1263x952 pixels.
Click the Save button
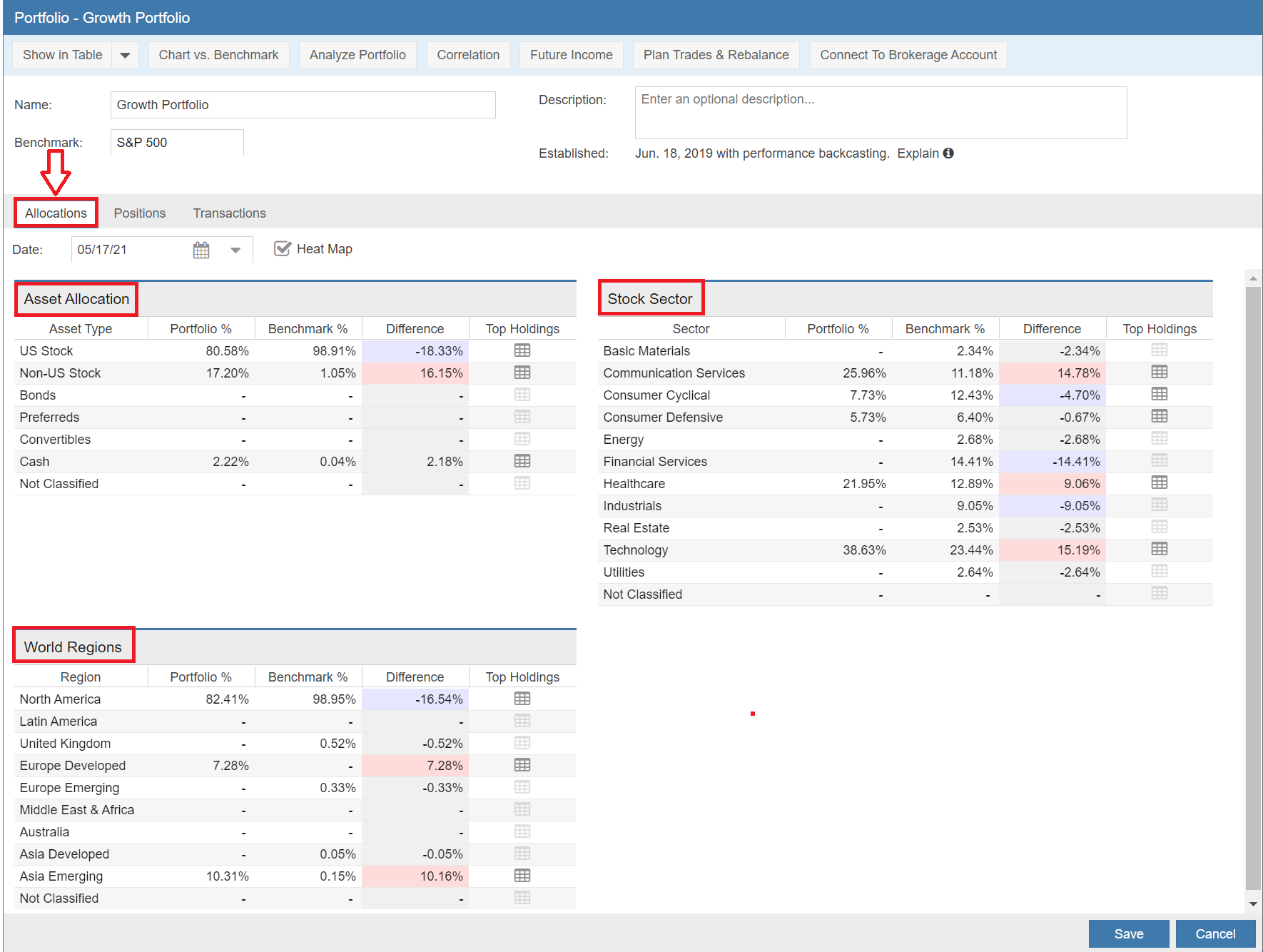(x=1128, y=933)
